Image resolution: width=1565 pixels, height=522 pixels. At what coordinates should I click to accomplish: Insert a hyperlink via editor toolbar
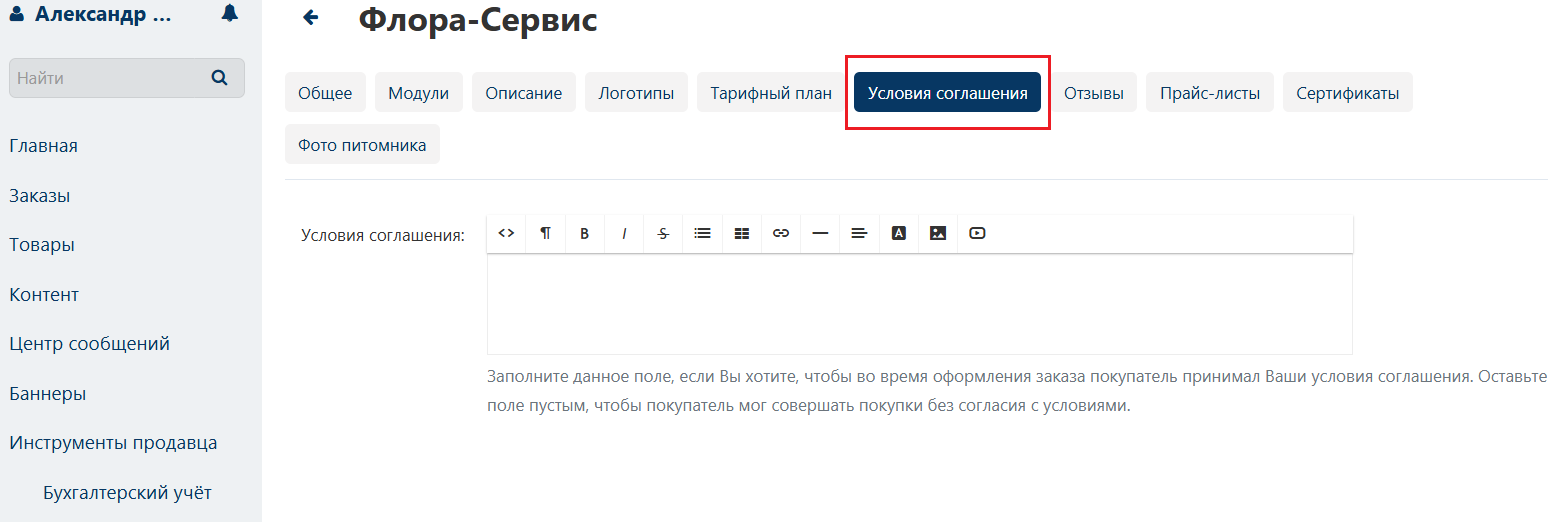click(x=781, y=233)
